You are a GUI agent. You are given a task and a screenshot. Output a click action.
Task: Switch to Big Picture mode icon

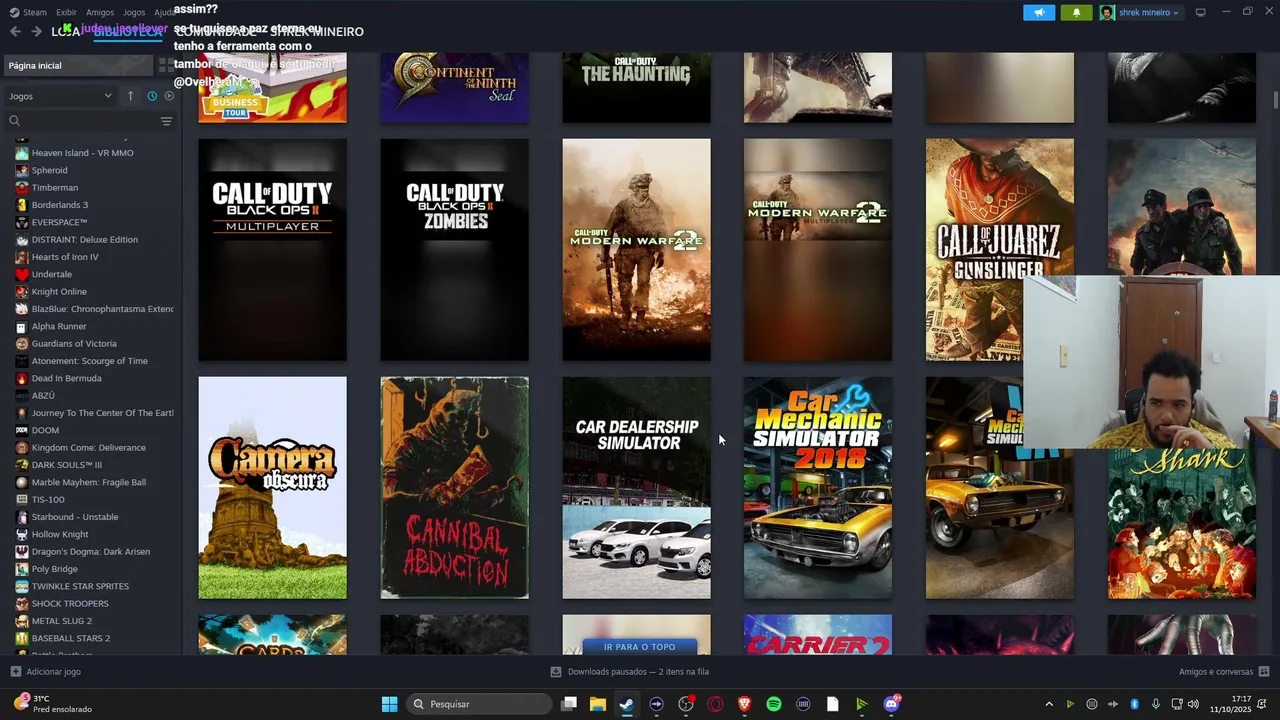tap(1201, 12)
